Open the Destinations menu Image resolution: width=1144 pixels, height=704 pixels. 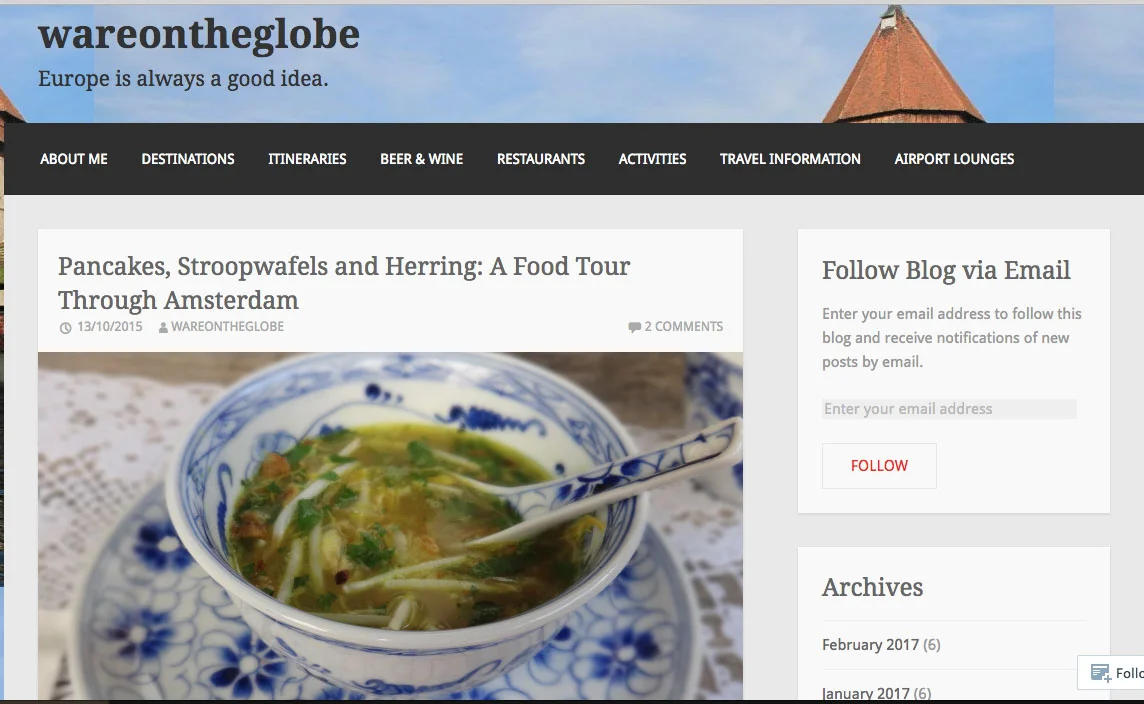click(188, 159)
